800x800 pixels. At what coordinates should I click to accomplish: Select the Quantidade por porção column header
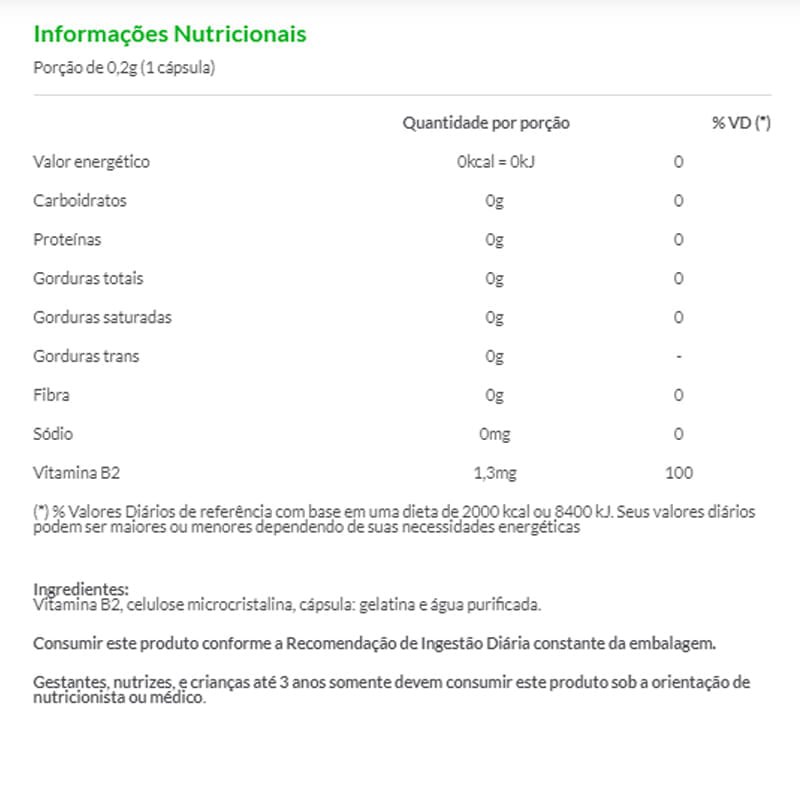coord(486,123)
